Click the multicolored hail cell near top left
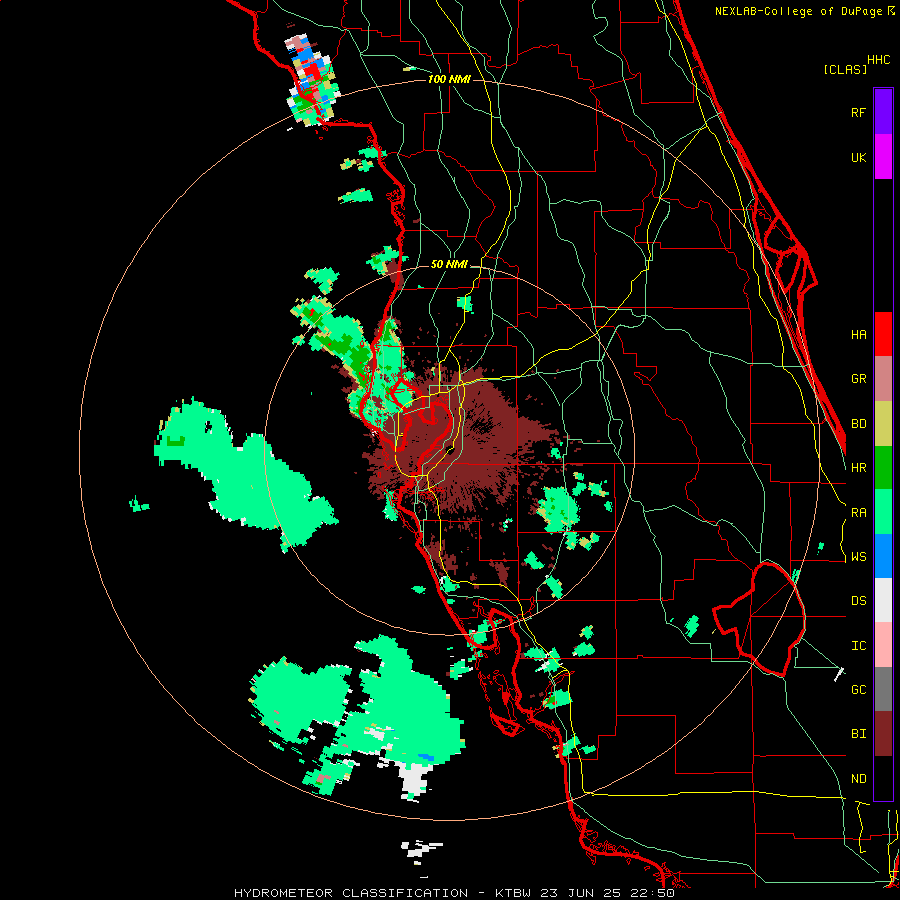 tap(311, 79)
